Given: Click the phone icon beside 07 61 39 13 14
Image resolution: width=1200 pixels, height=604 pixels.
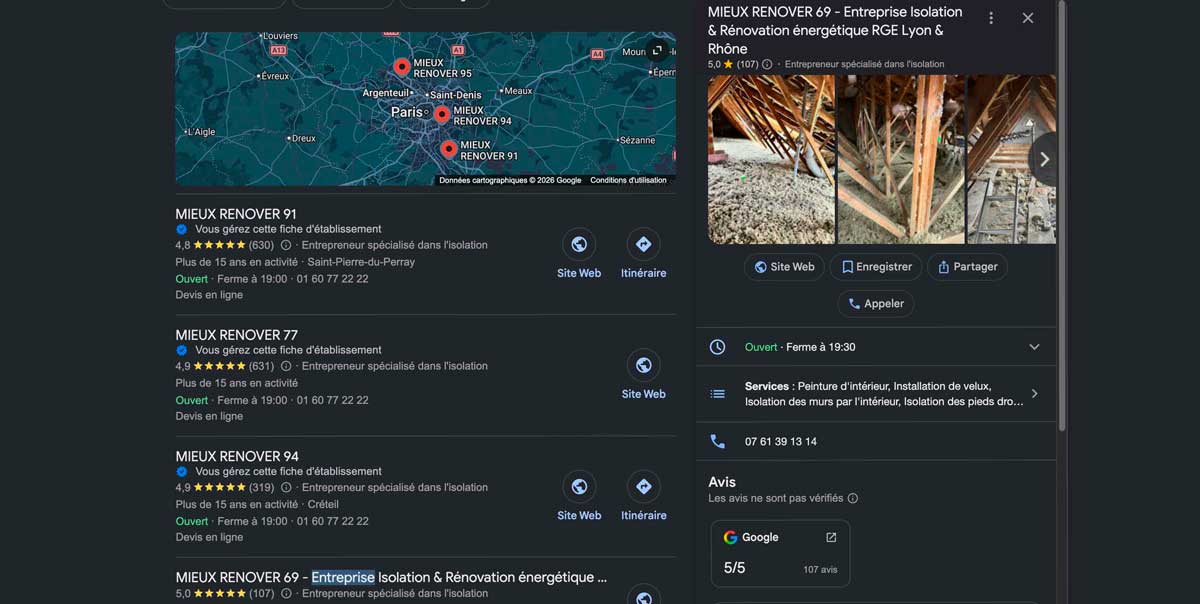Looking at the screenshot, I should (717, 441).
